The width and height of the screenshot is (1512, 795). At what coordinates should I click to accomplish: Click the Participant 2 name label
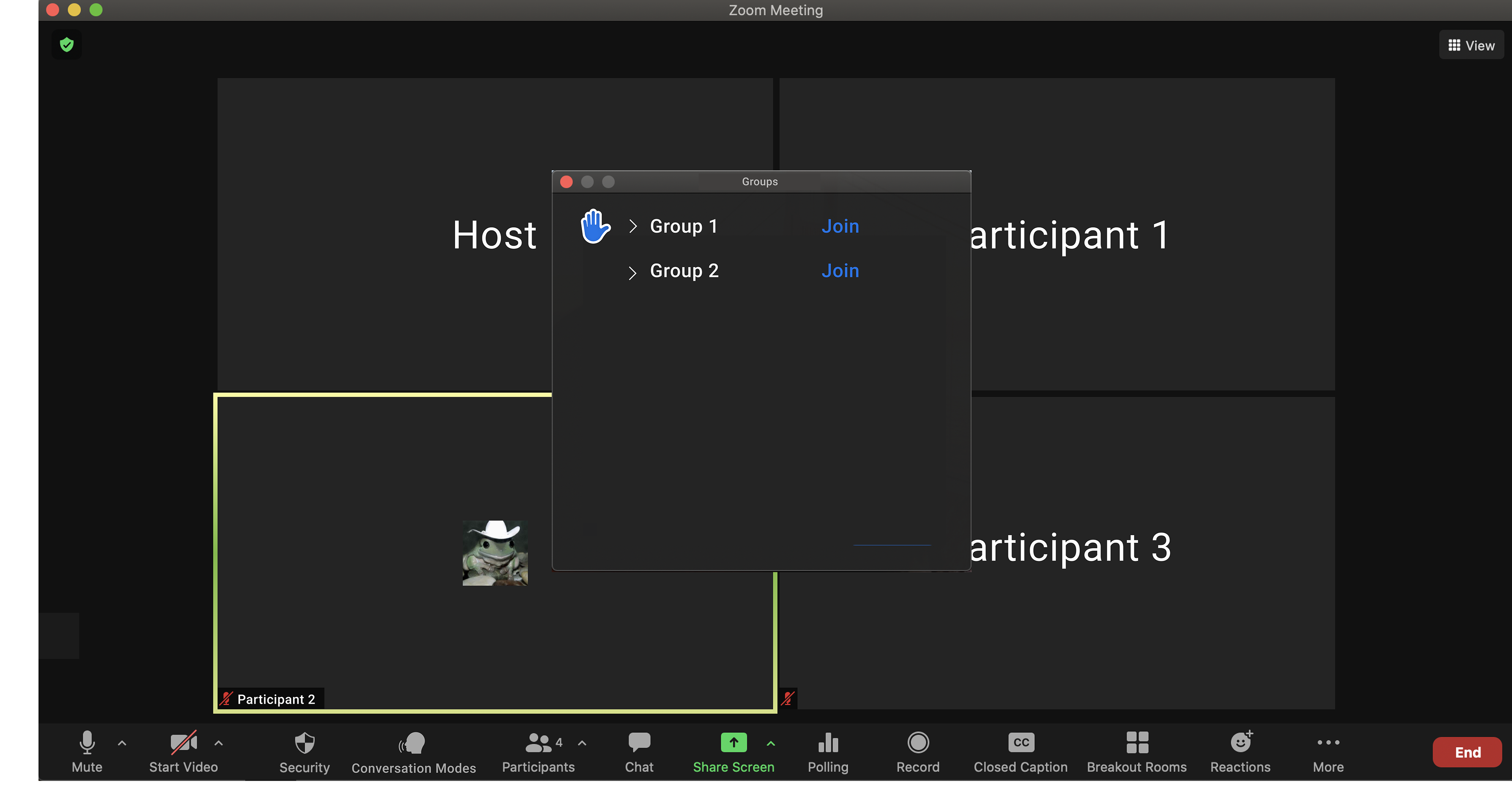pos(276,699)
